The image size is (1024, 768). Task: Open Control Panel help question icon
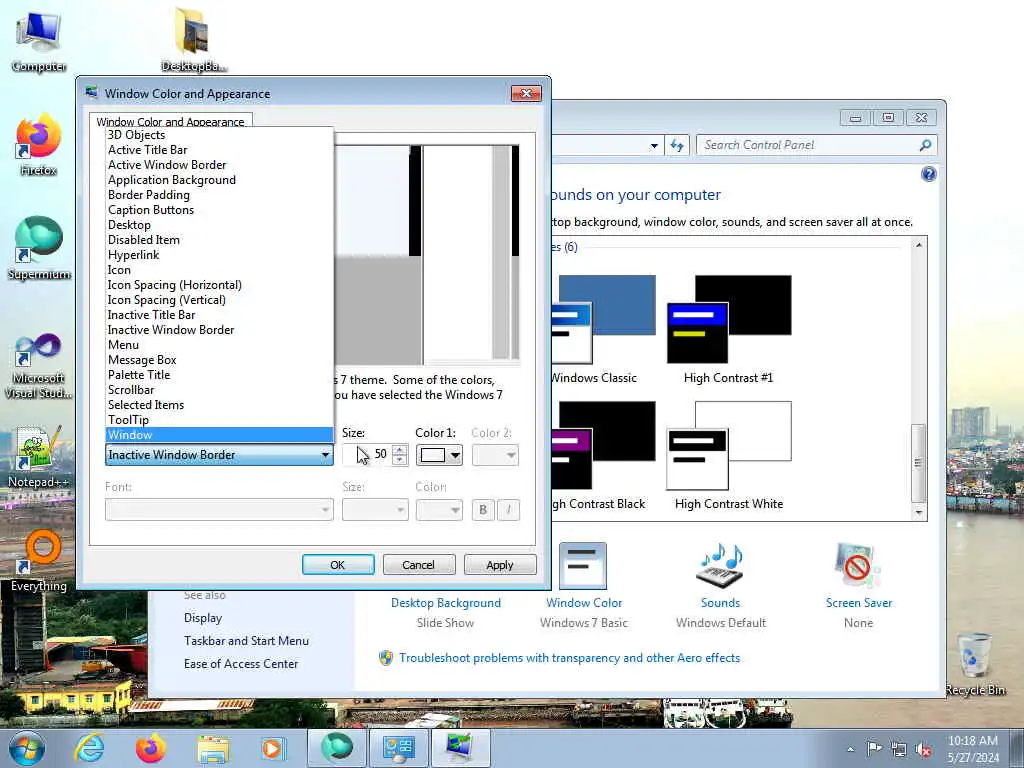[x=928, y=174]
